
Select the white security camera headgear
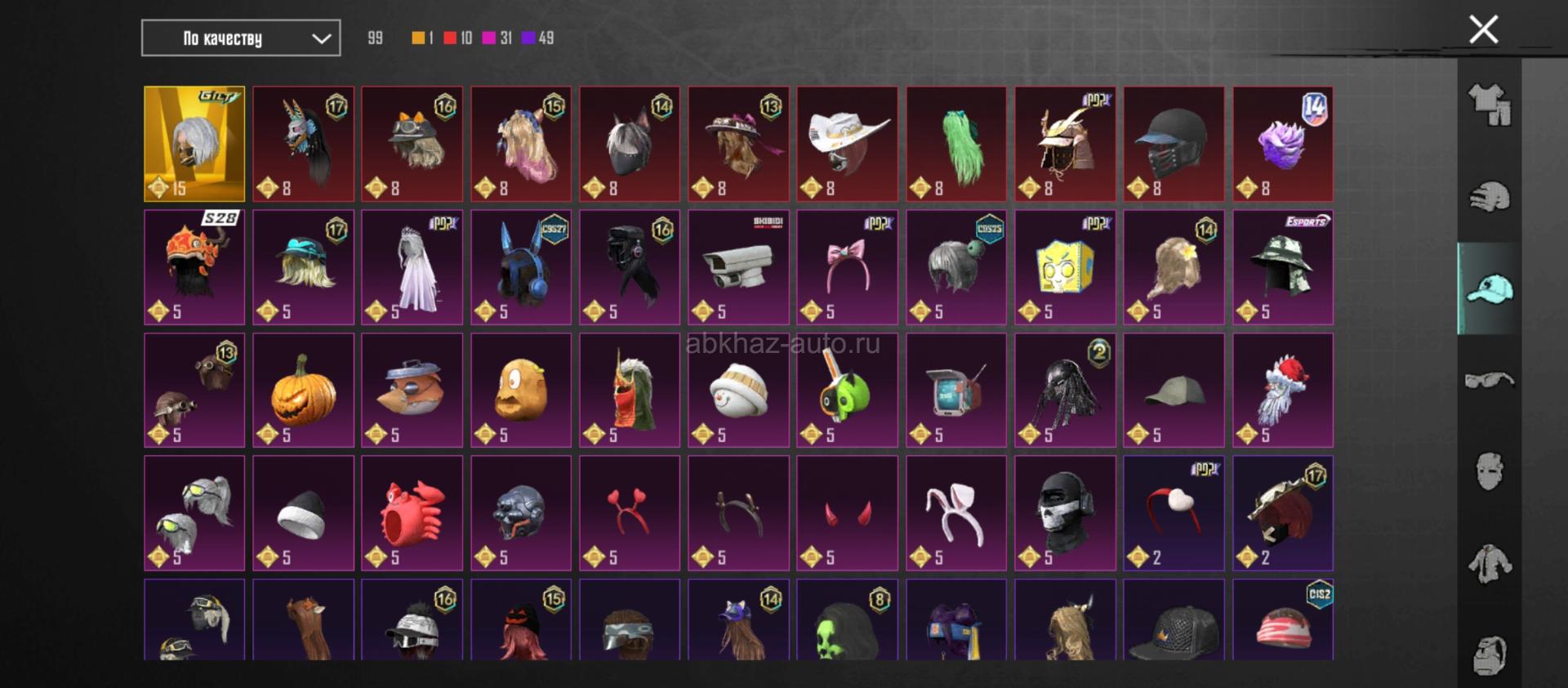click(738, 267)
